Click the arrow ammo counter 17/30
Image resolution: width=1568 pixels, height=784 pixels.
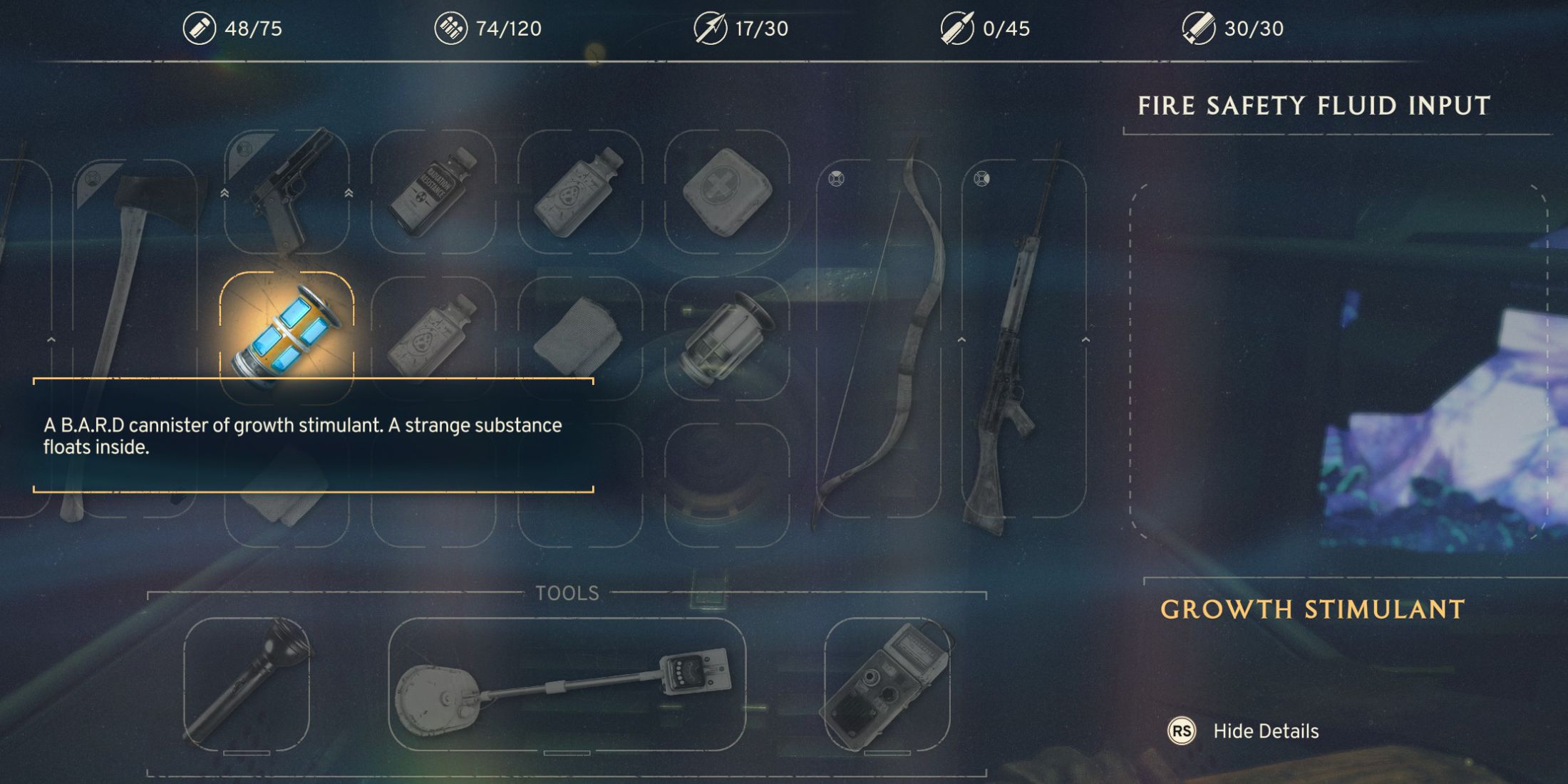pos(741,29)
